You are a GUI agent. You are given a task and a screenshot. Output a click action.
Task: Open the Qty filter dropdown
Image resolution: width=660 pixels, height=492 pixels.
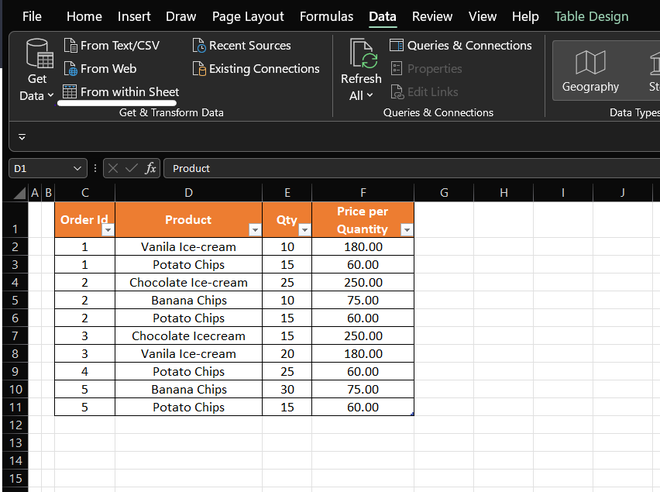point(304,230)
